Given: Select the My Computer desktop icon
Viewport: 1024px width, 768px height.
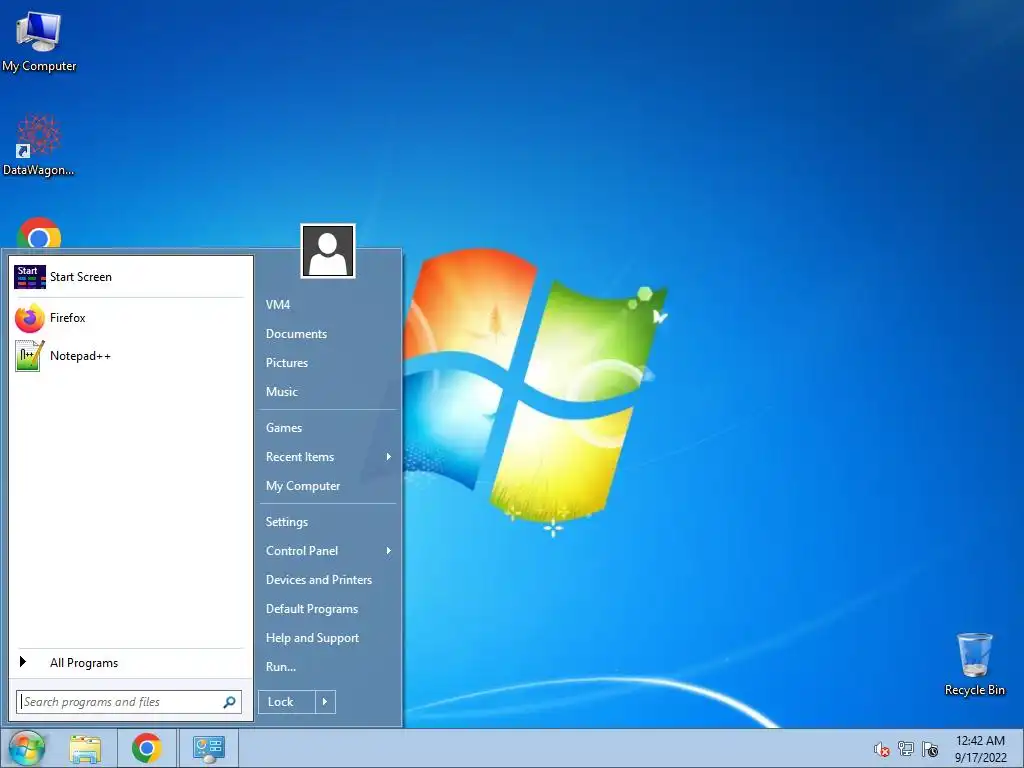Looking at the screenshot, I should [x=39, y=41].
